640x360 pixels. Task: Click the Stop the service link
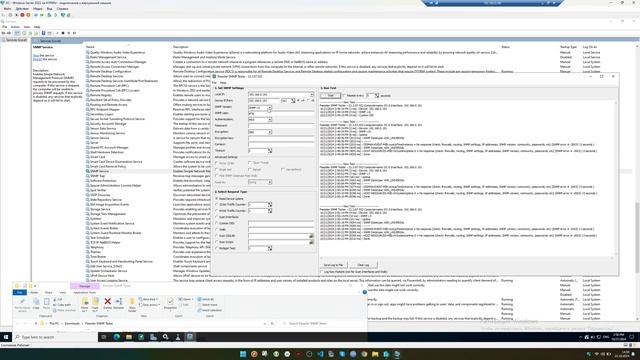coord(36,56)
